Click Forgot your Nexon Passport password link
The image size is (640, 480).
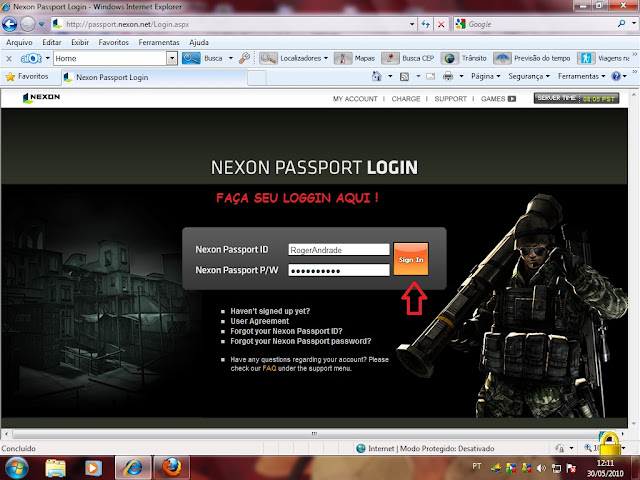(x=301, y=341)
